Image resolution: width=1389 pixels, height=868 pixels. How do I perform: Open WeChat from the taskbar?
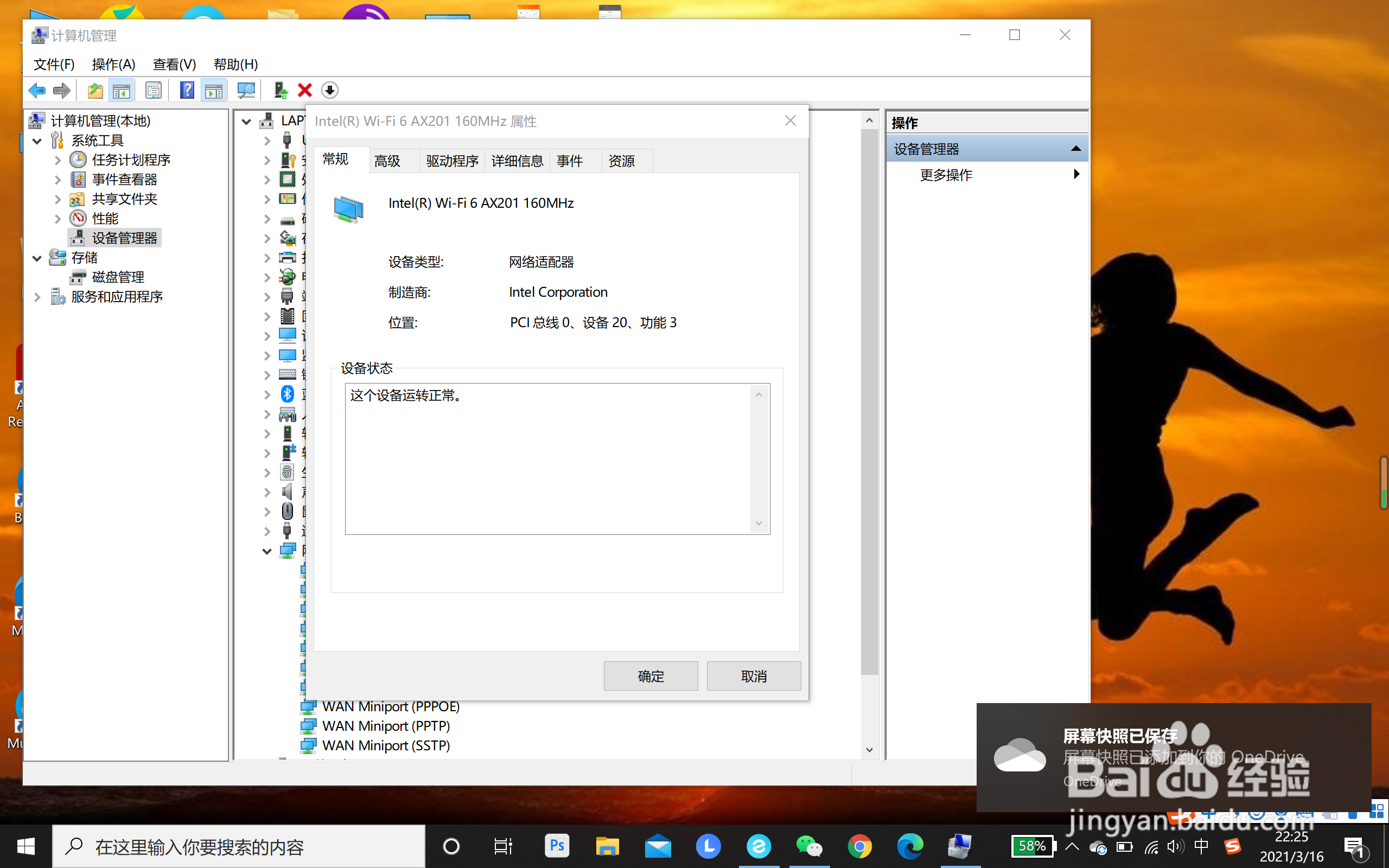[809, 846]
